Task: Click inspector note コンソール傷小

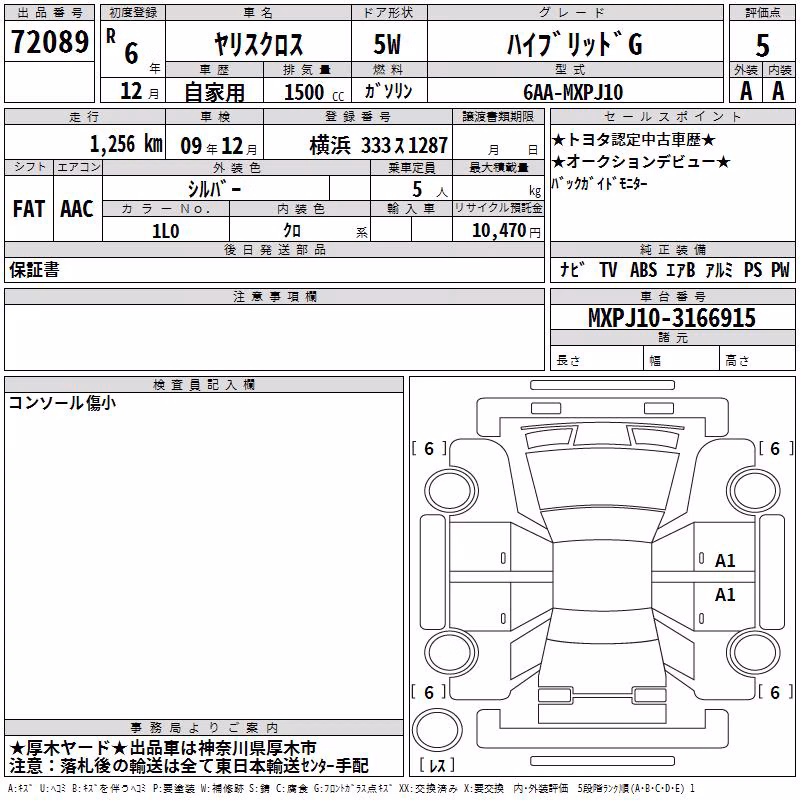Action: (62, 403)
